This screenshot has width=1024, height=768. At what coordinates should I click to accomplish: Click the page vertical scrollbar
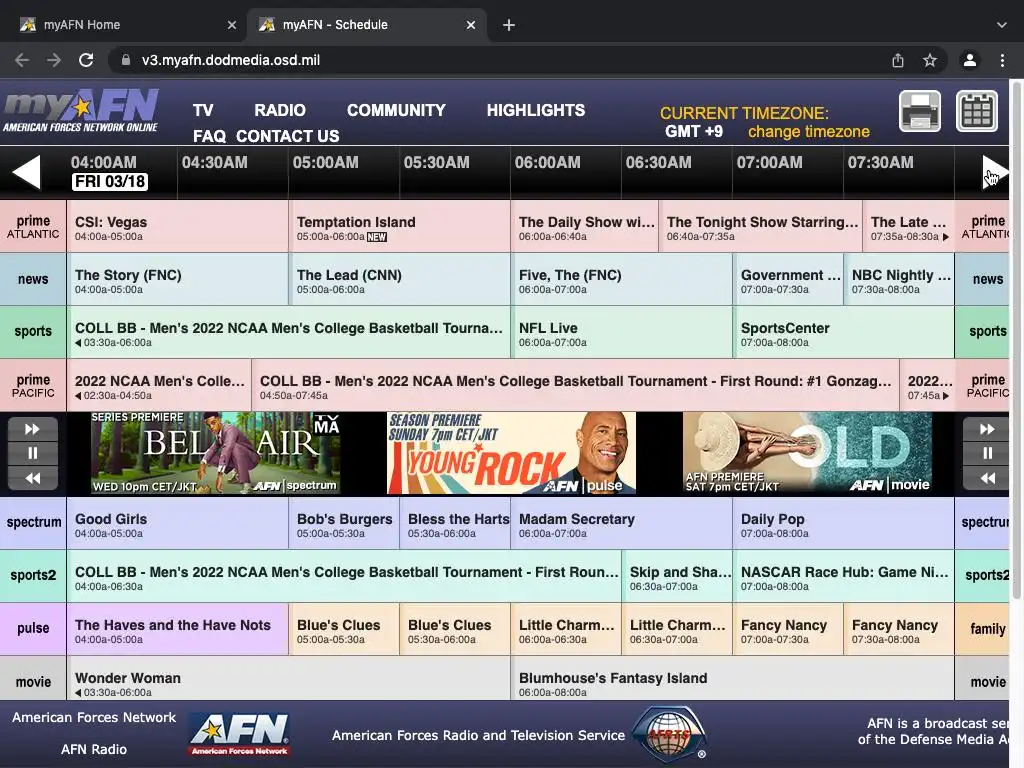pos(1017,340)
